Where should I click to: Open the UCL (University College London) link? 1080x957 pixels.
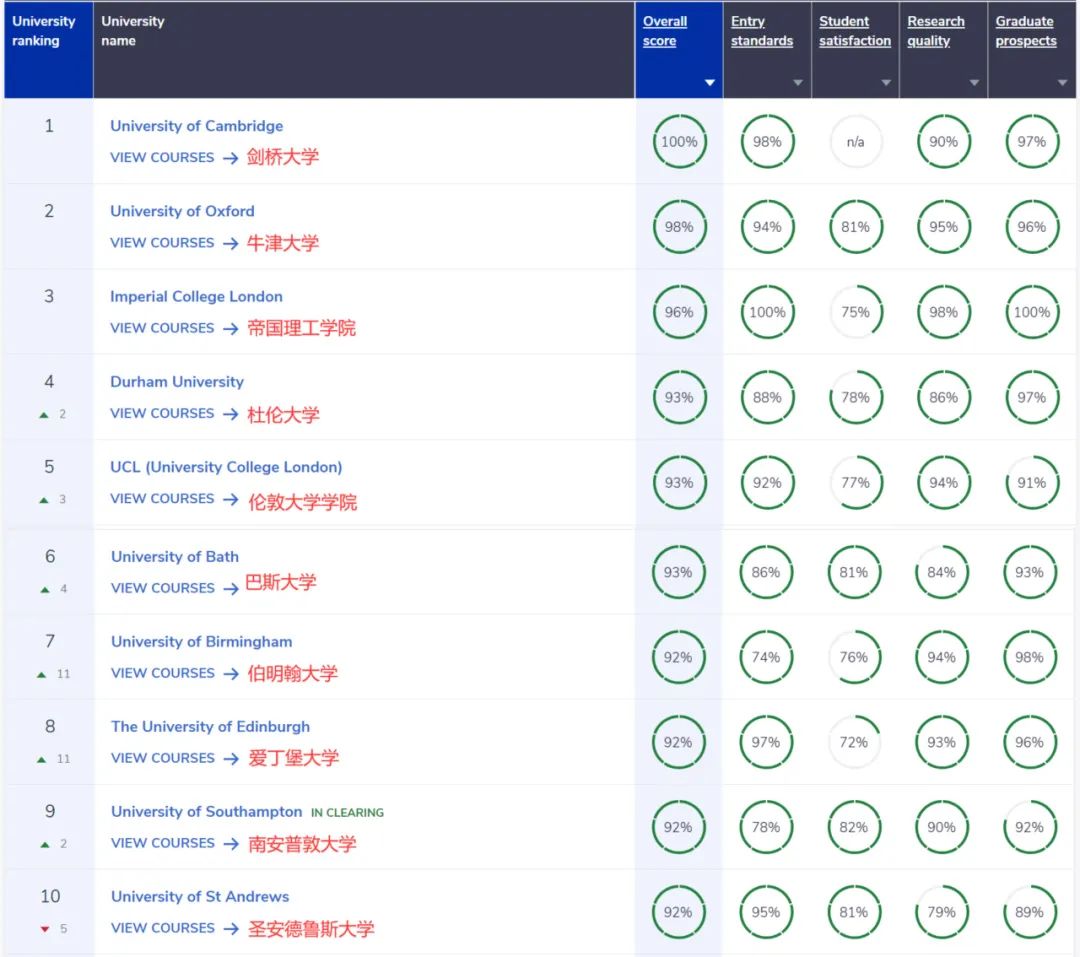click(x=226, y=467)
